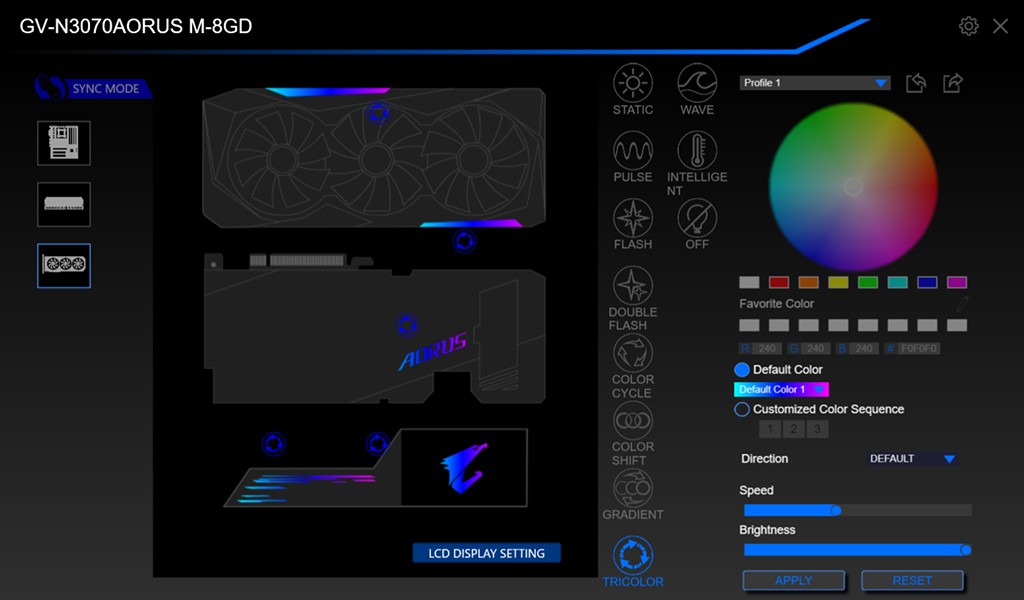Switch to the RAM memory device tab
This screenshot has height=600, width=1024.
tap(64, 204)
